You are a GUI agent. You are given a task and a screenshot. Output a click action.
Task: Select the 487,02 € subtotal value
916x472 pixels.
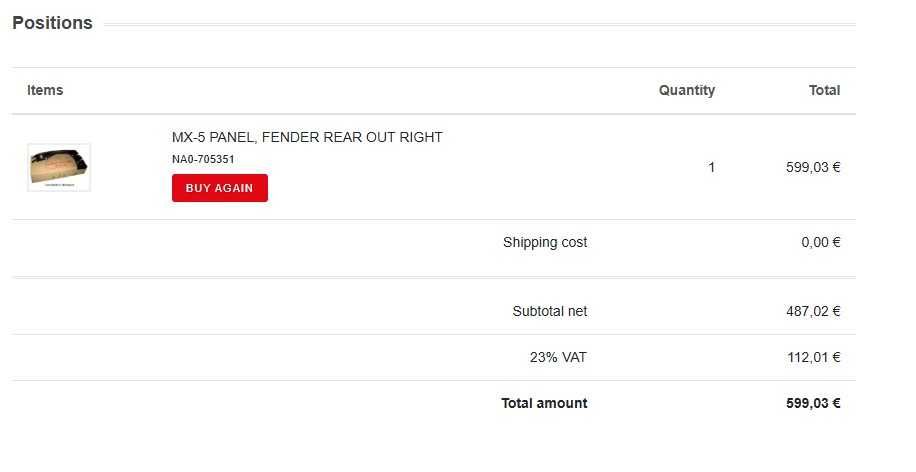pos(812,311)
